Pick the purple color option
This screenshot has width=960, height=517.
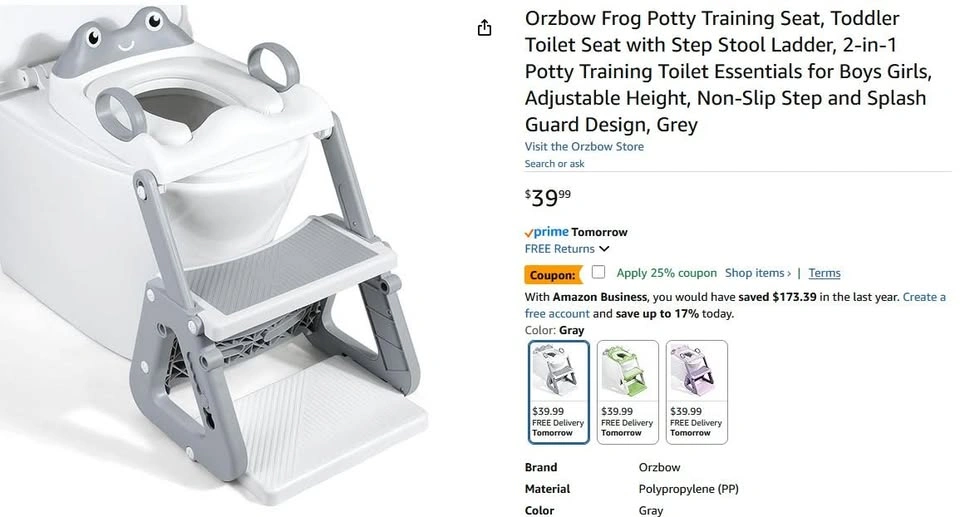click(x=696, y=392)
